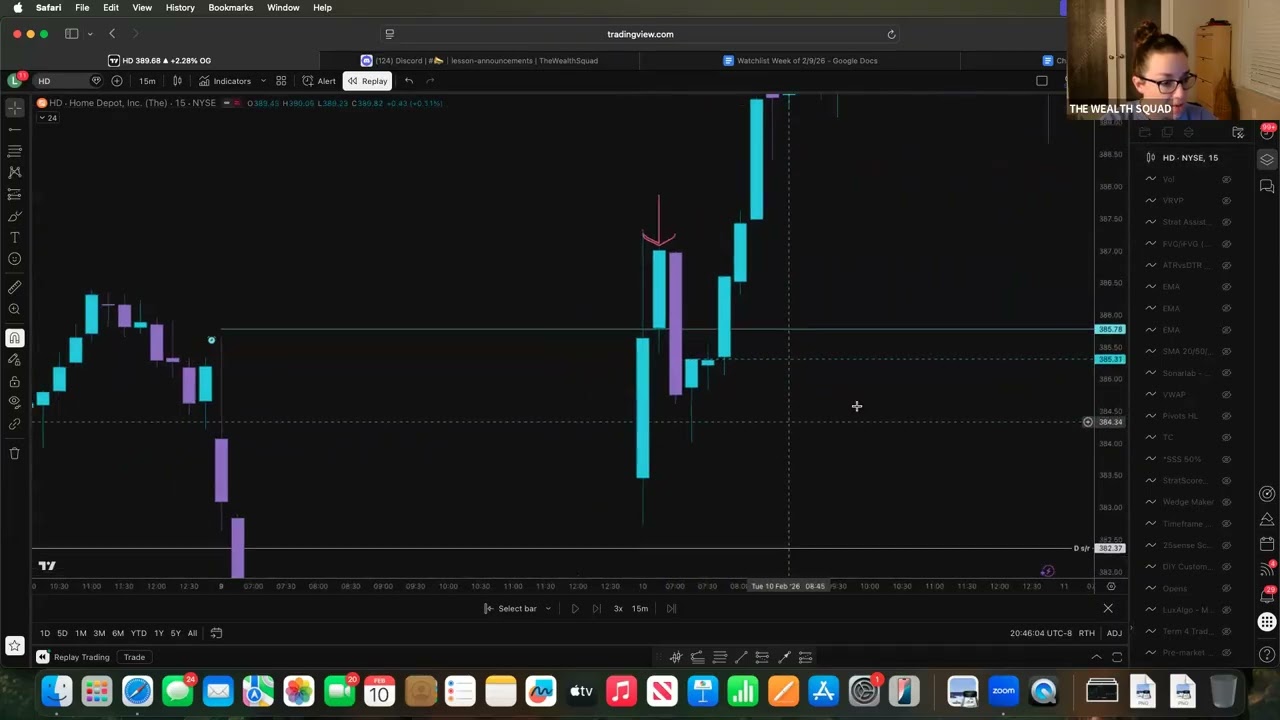The height and width of the screenshot is (720, 1280).
Task: Toggle magnet mode
Action: (x=15, y=338)
